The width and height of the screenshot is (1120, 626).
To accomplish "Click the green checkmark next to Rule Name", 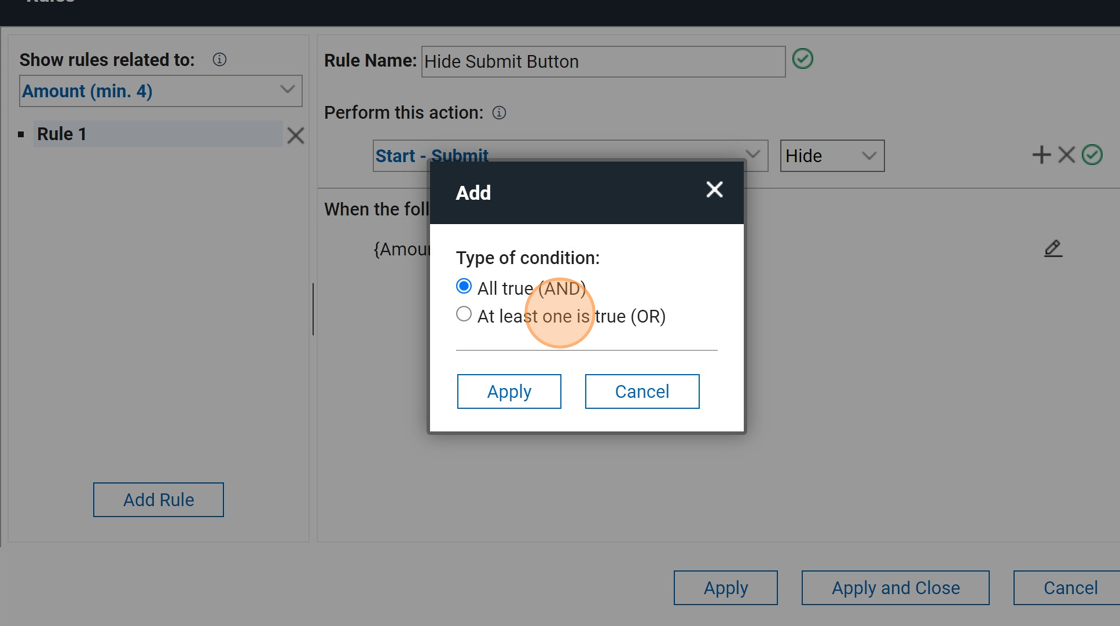I will click(x=803, y=60).
